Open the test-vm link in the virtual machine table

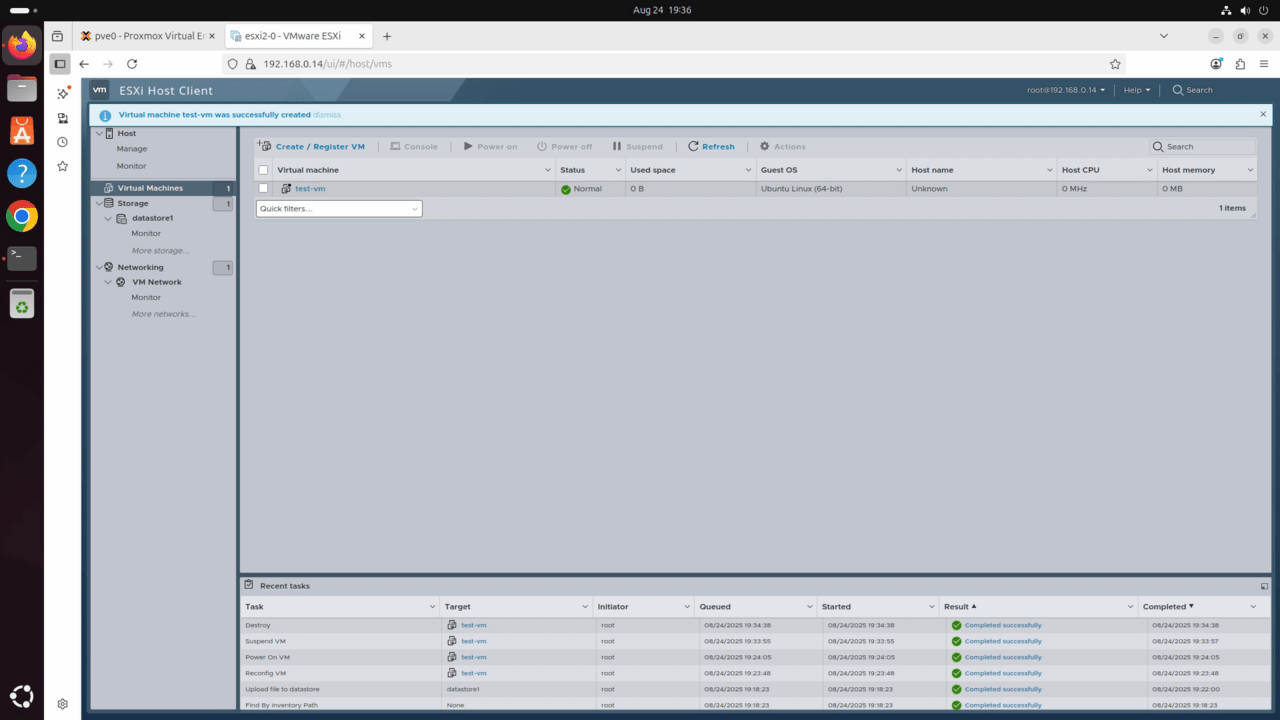310,188
